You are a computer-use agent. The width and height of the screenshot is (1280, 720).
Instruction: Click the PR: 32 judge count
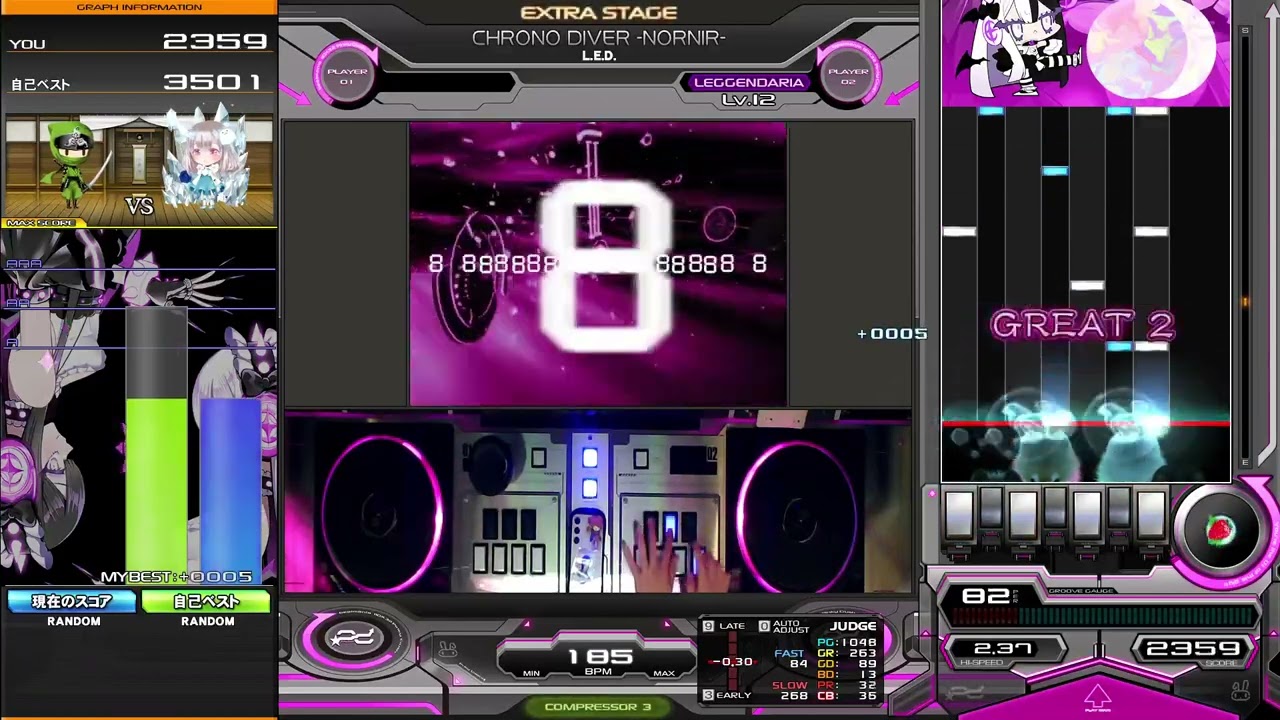846,686
